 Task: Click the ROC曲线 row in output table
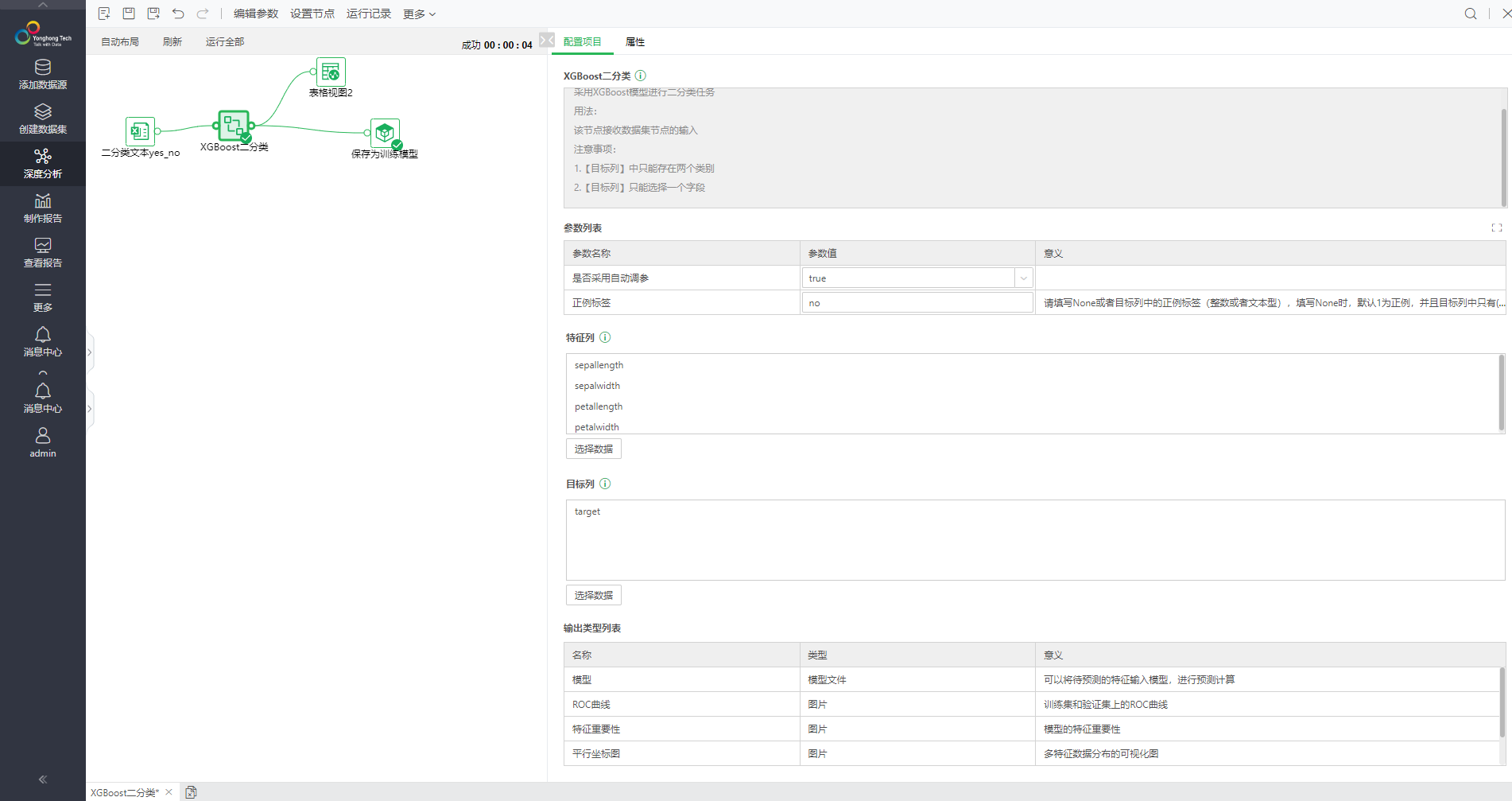[1031, 704]
